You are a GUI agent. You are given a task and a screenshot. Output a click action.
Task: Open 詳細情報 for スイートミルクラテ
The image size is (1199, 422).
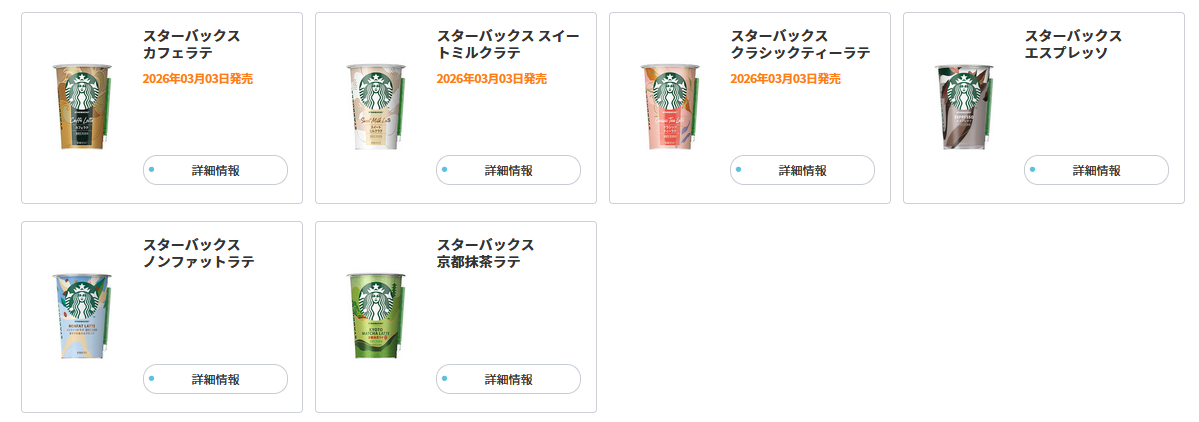click(509, 170)
